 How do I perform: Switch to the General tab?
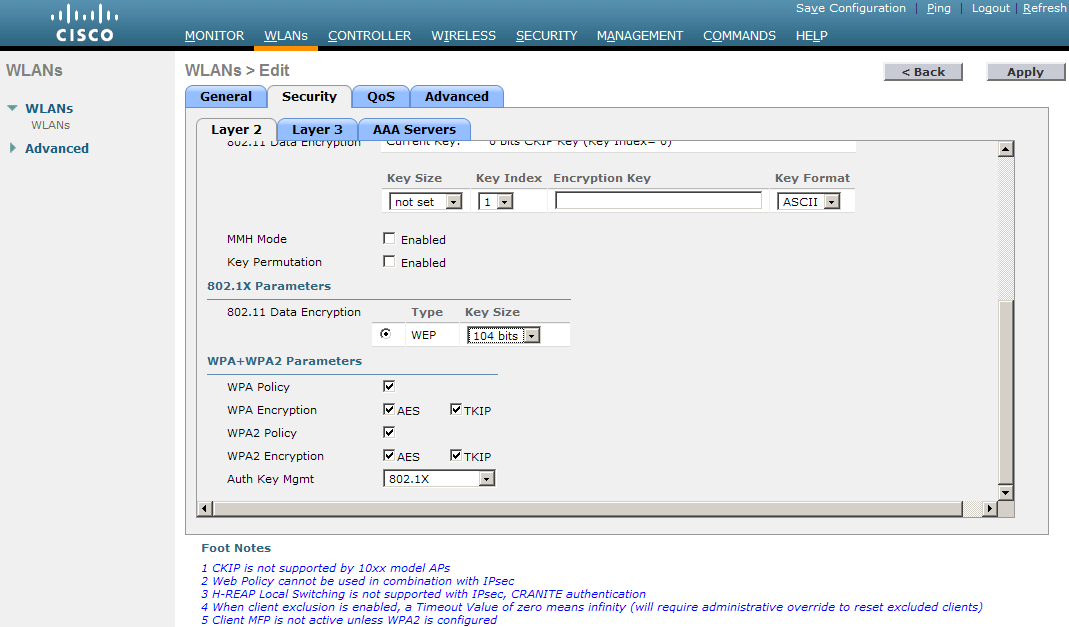pyautogui.click(x=226, y=97)
